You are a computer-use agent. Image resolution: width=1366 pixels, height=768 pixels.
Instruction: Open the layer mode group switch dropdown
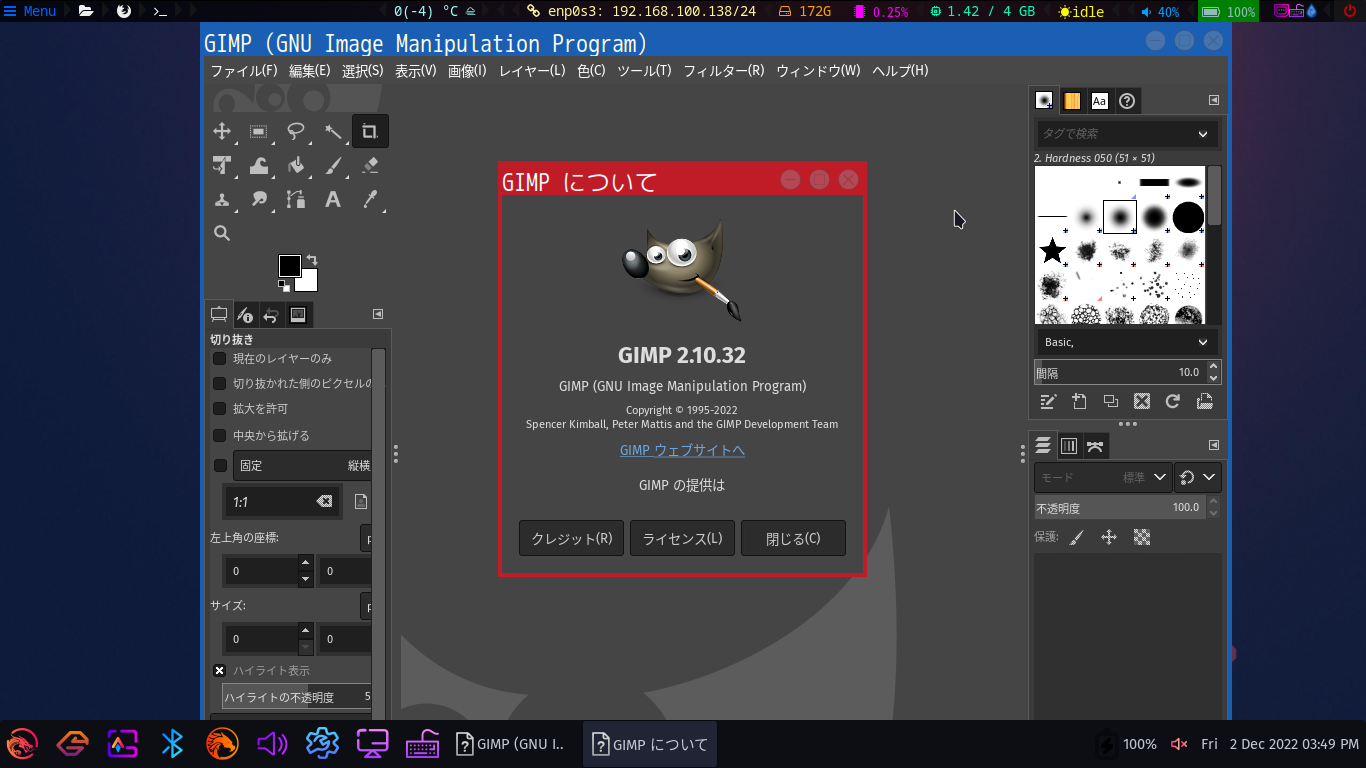[x=1198, y=478]
